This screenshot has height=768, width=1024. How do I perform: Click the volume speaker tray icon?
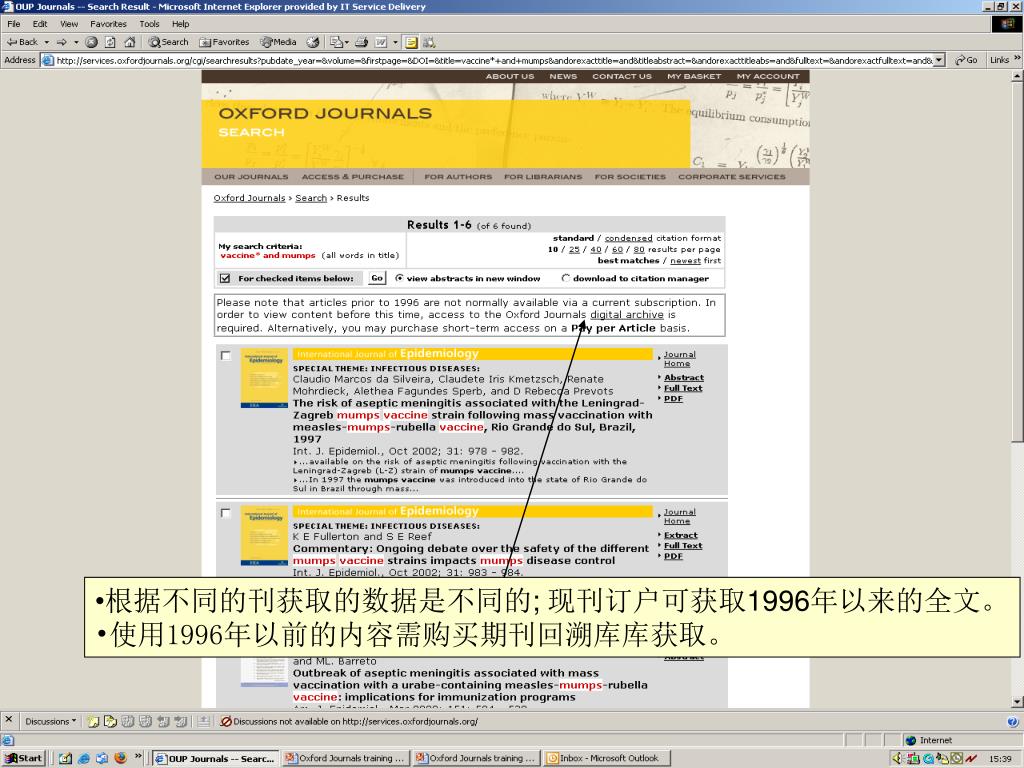click(897, 758)
